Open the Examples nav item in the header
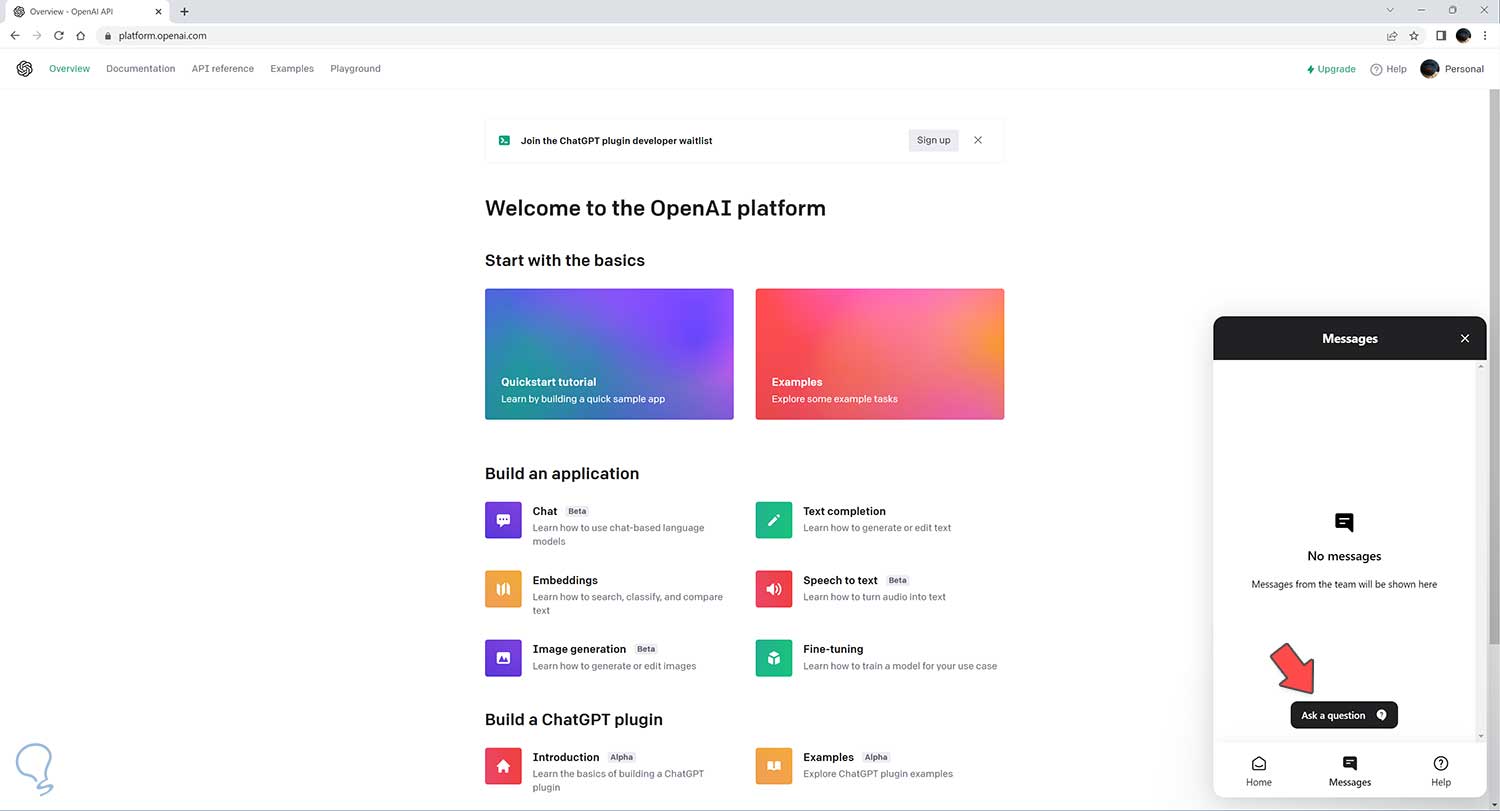This screenshot has height=811, width=1500. [x=292, y=69]
